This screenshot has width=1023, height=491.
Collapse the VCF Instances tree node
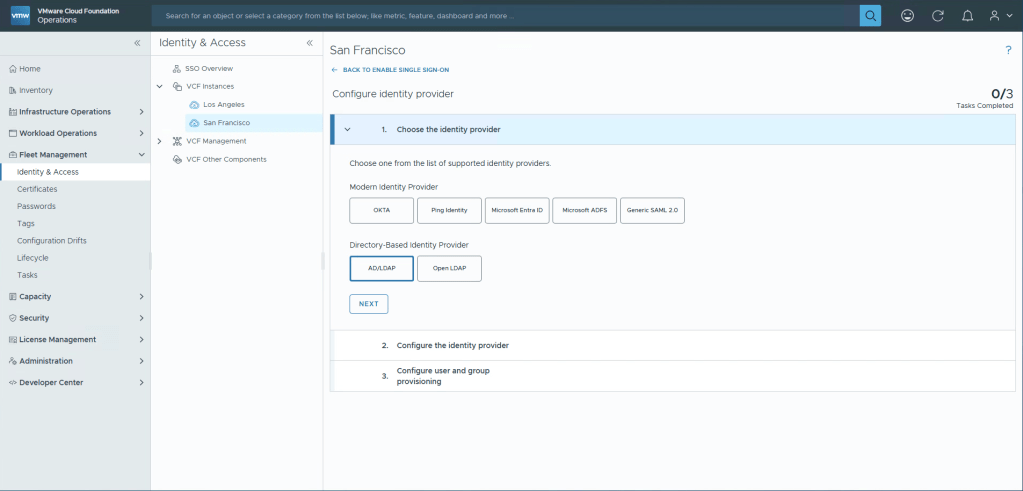(160, 86)
